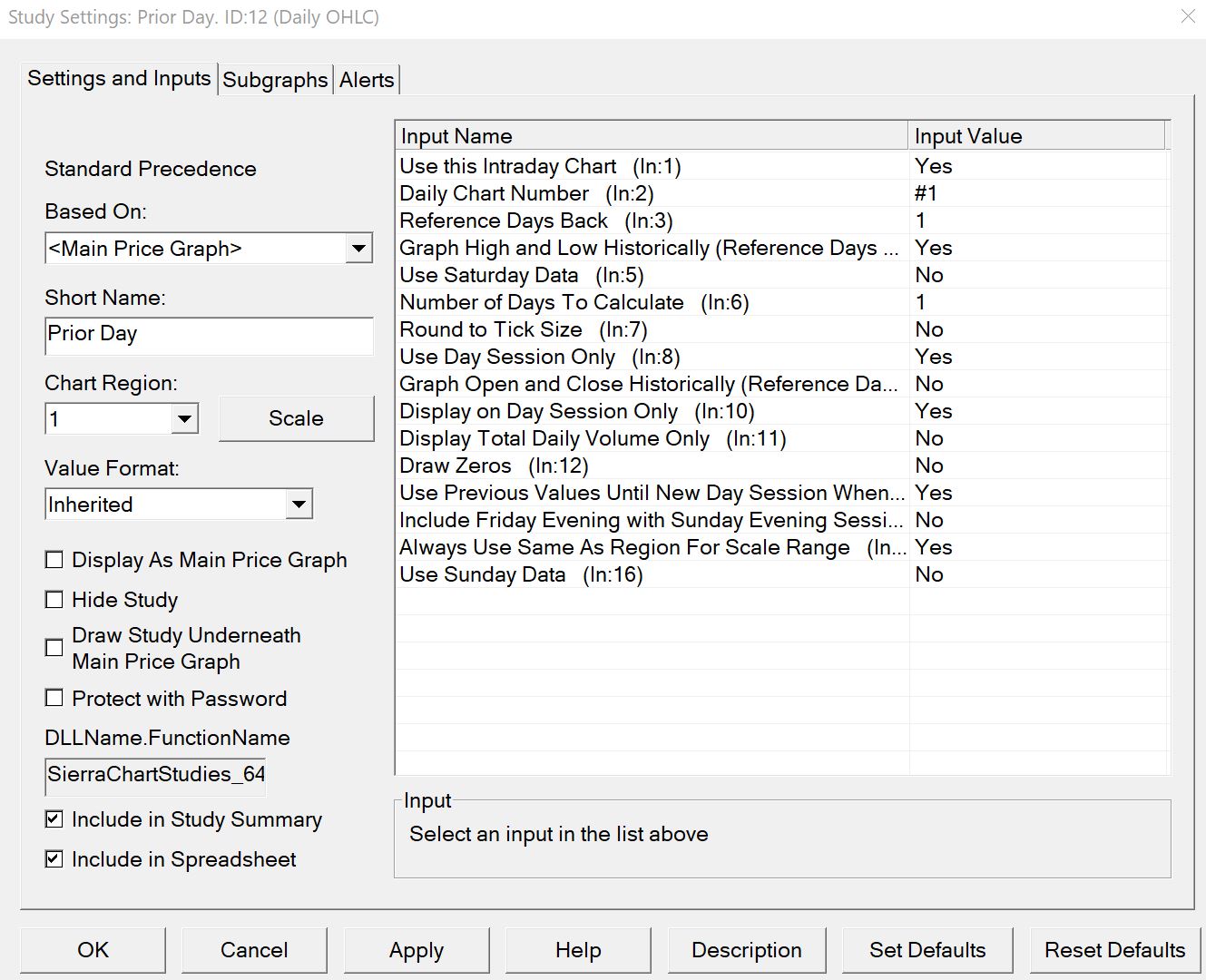Open the study Description
The height and width of the screenshot is (980, 1206).
click(x=746, y=950)
